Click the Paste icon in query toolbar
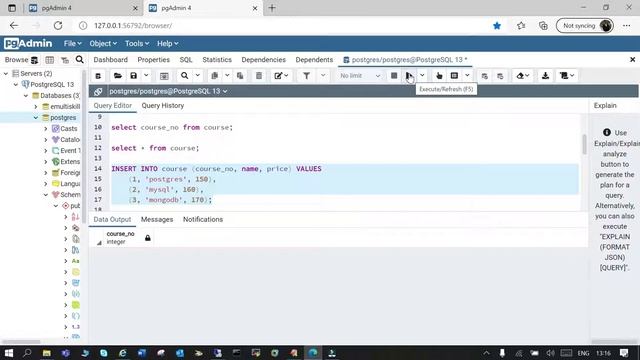Image resolution: width=640 pixels, height=360 pixels. pos(240,76)
